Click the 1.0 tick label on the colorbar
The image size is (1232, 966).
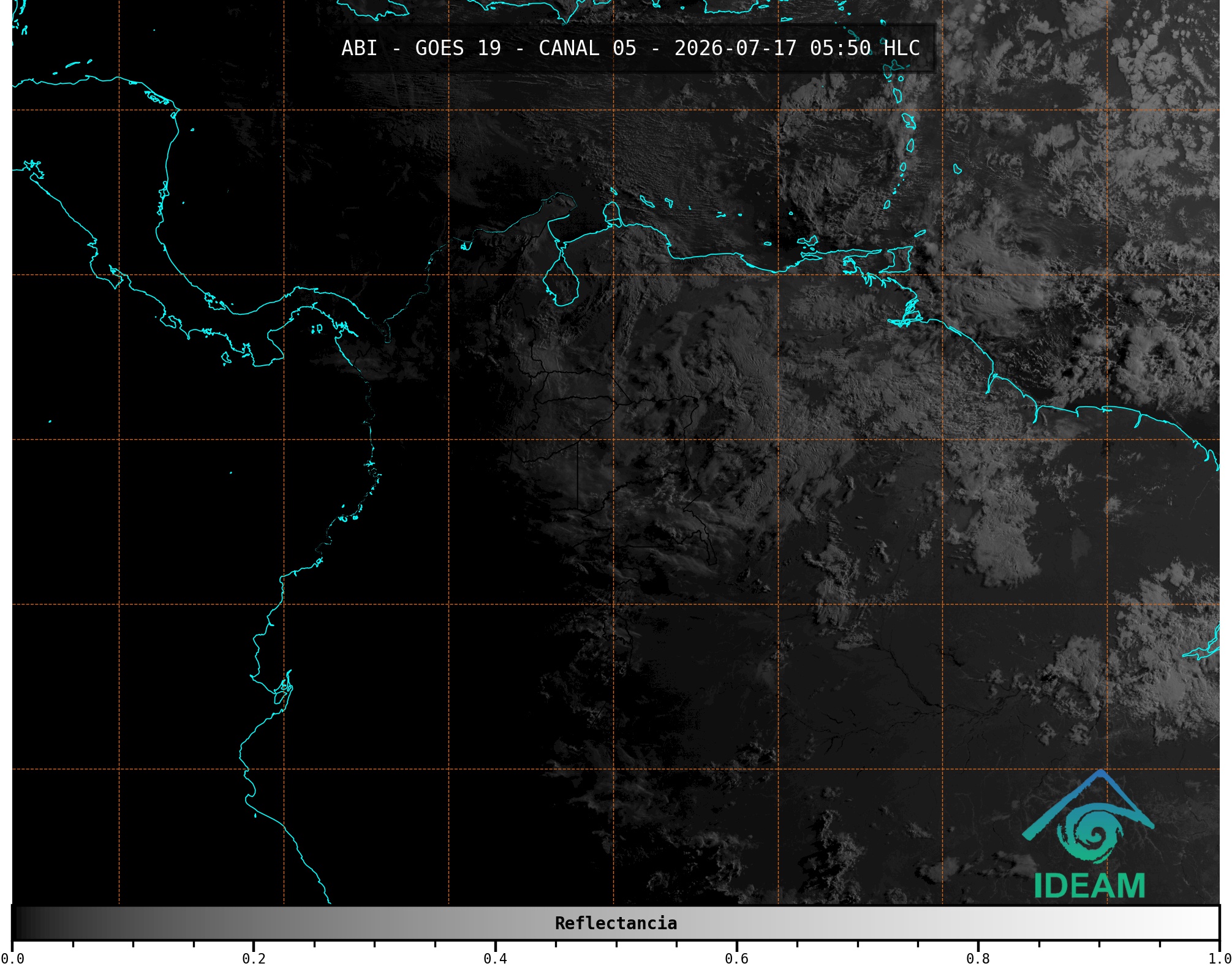coord(1220,959)
